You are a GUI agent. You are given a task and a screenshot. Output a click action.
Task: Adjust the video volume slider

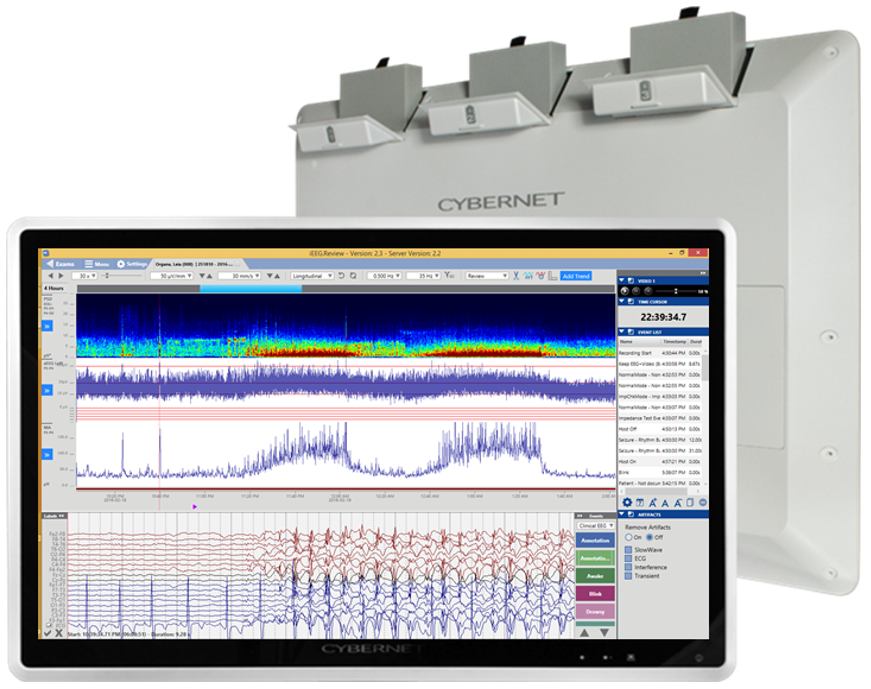674,291
